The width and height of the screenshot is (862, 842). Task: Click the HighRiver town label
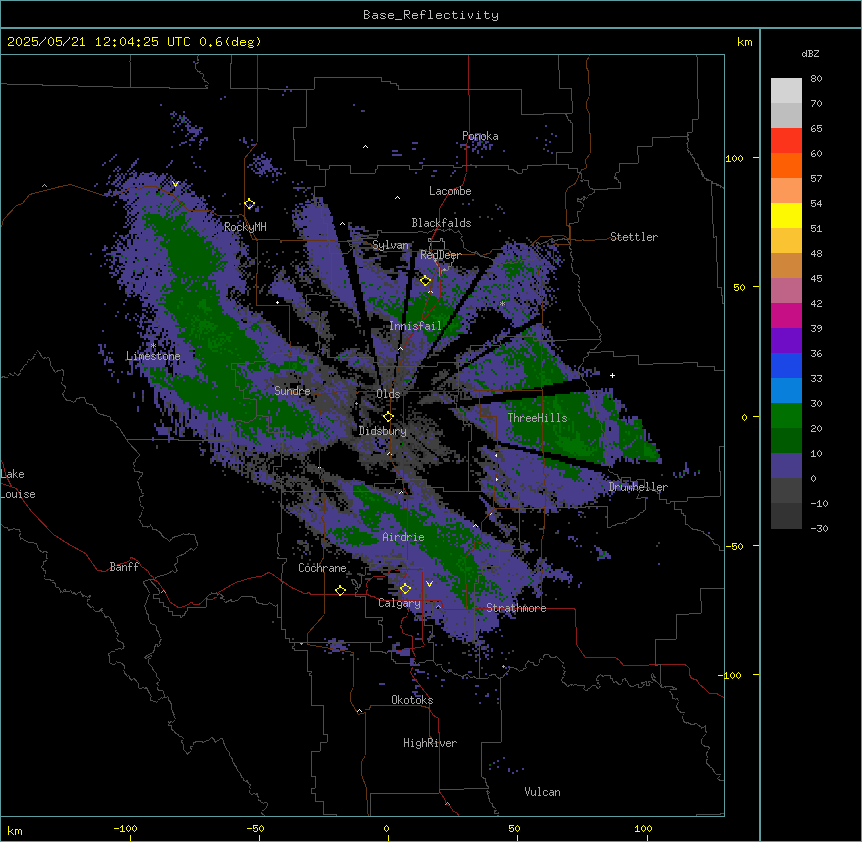tap(430, 743)
